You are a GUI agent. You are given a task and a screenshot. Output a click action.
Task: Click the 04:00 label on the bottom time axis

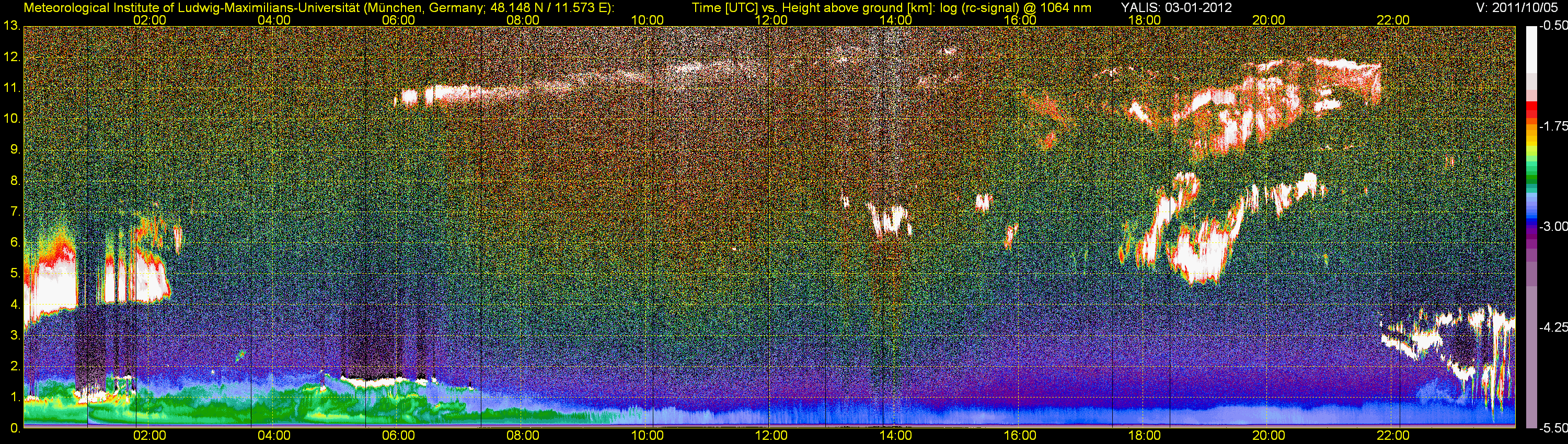tap(274, 436)
